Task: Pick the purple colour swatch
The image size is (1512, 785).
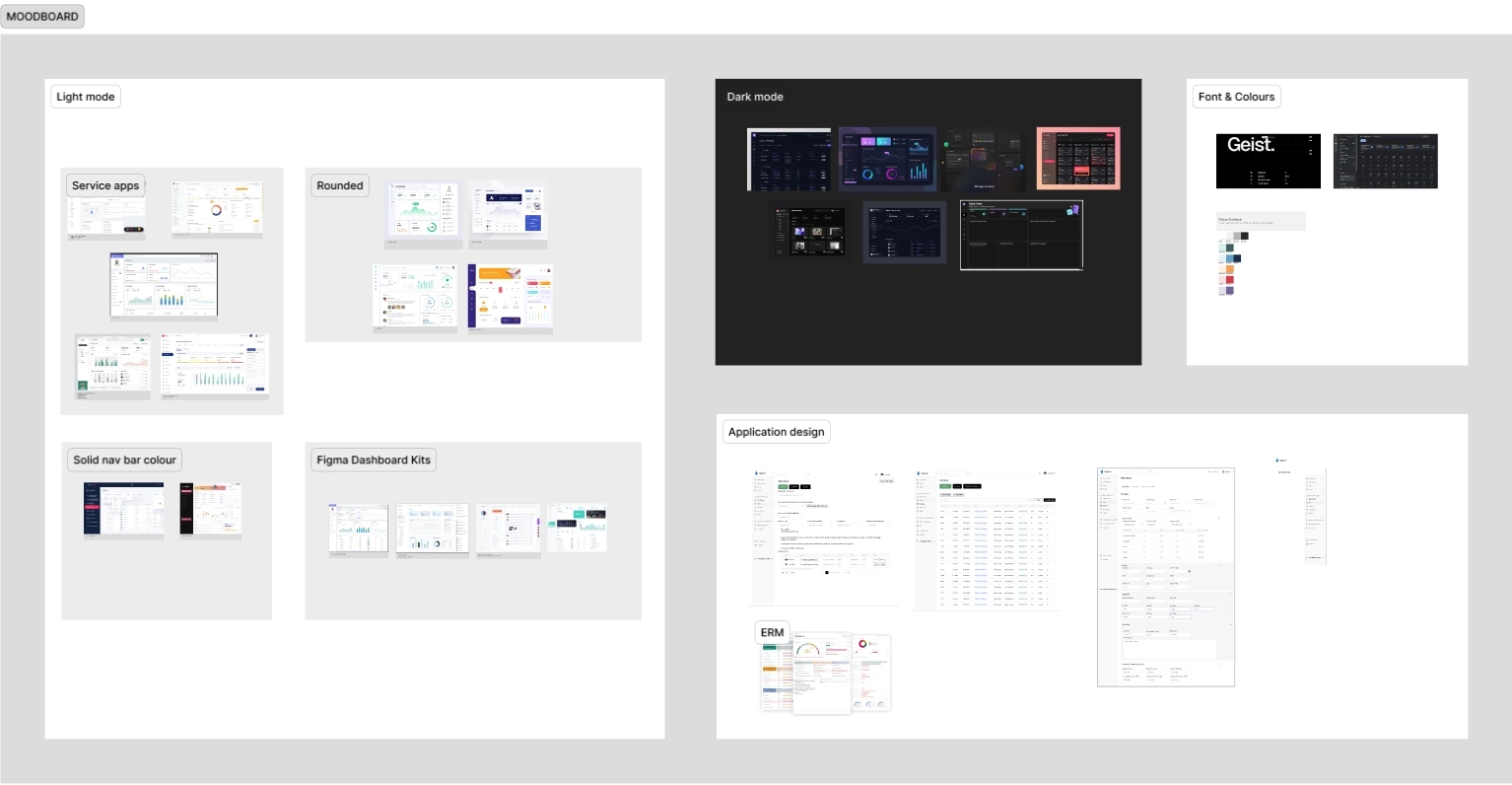Action: (1230, 290)
